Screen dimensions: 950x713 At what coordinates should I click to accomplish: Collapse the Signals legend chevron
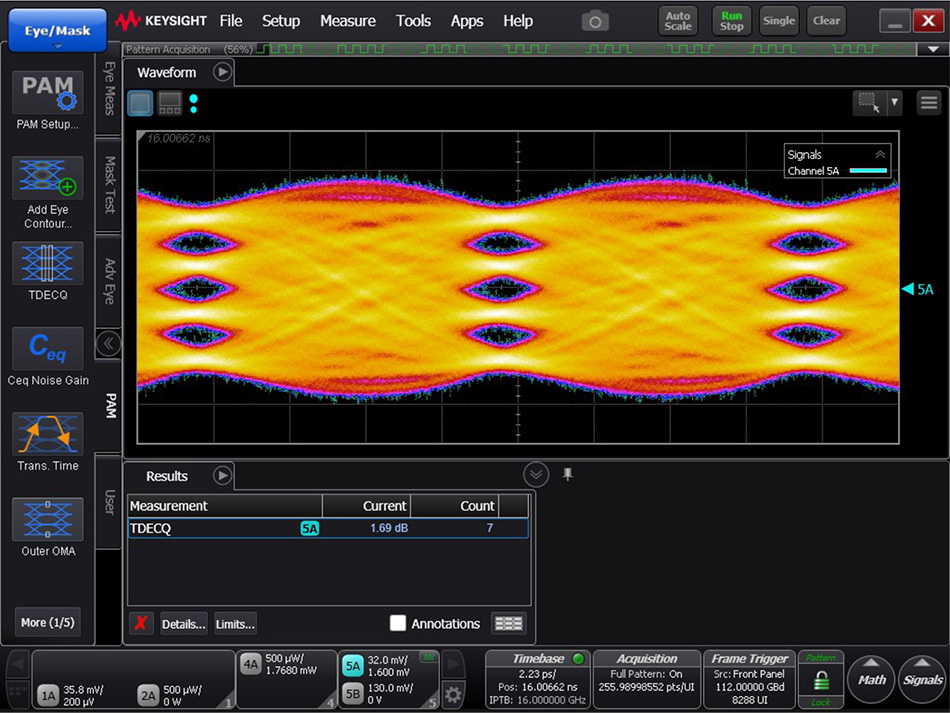(880, 155)
